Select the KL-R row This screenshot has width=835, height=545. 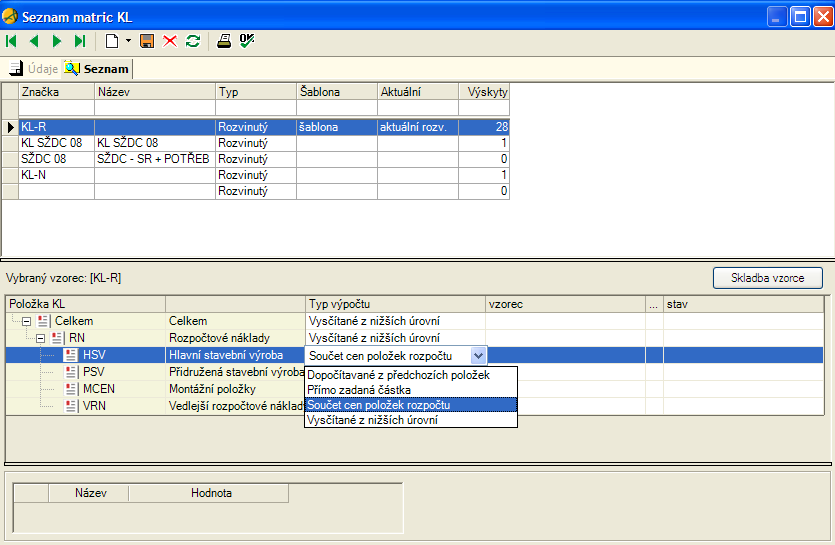coord(256,127)
